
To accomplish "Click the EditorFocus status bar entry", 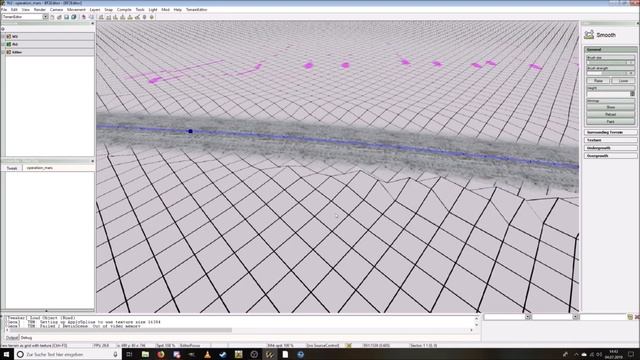I will click(190, 345).
